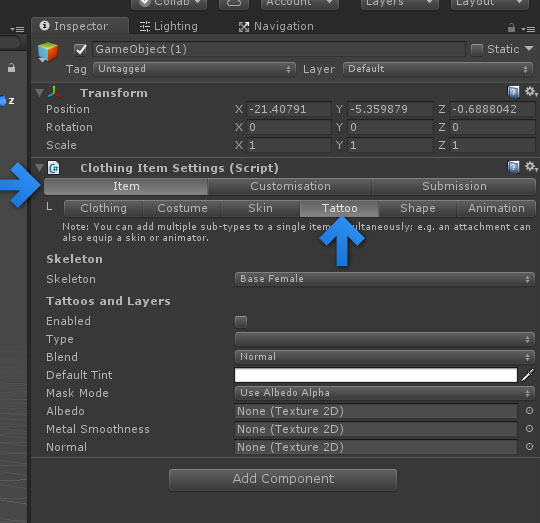Open the Skeleton Base Female dropdown
Image resolution: width=540 pixels, height=523 pixels.
[x=385, y=279]
